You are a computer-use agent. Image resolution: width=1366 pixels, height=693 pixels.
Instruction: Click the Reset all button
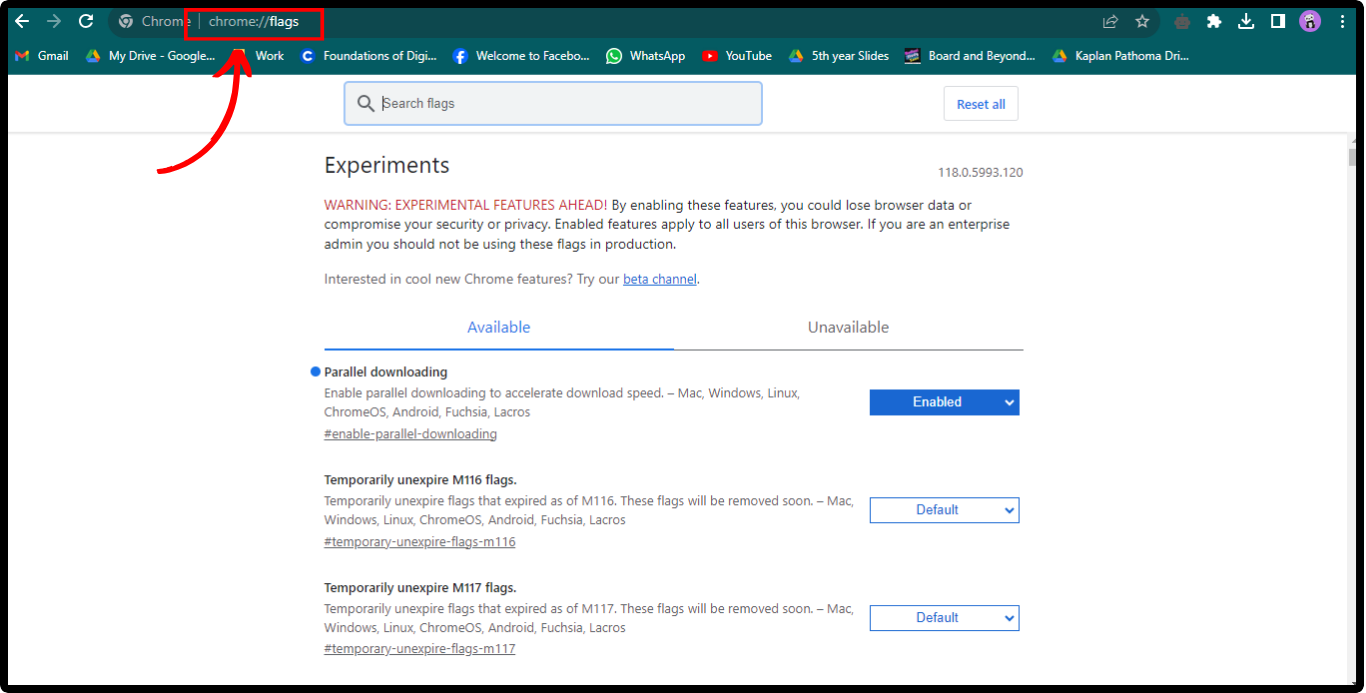981,104
